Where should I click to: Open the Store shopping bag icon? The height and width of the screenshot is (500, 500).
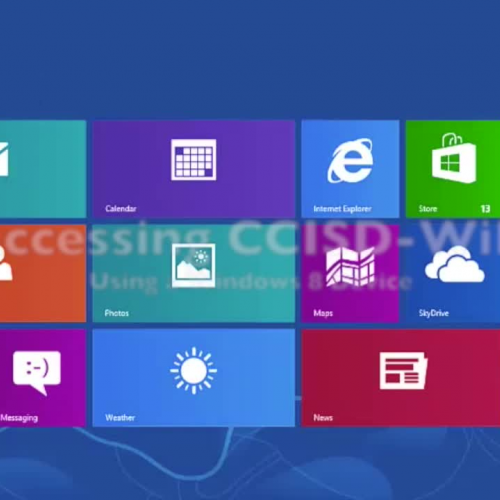(454, 158)
